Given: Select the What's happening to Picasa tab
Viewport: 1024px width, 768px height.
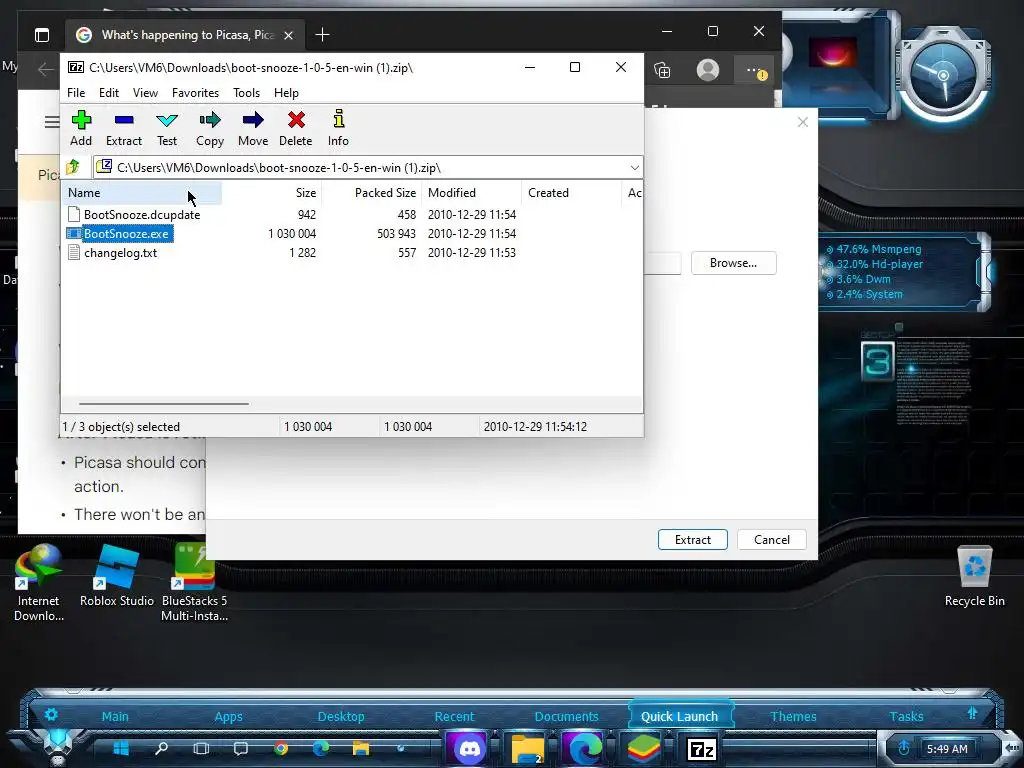Looking at the screenshot, I should pyautogui.click(x=186, y=35).
